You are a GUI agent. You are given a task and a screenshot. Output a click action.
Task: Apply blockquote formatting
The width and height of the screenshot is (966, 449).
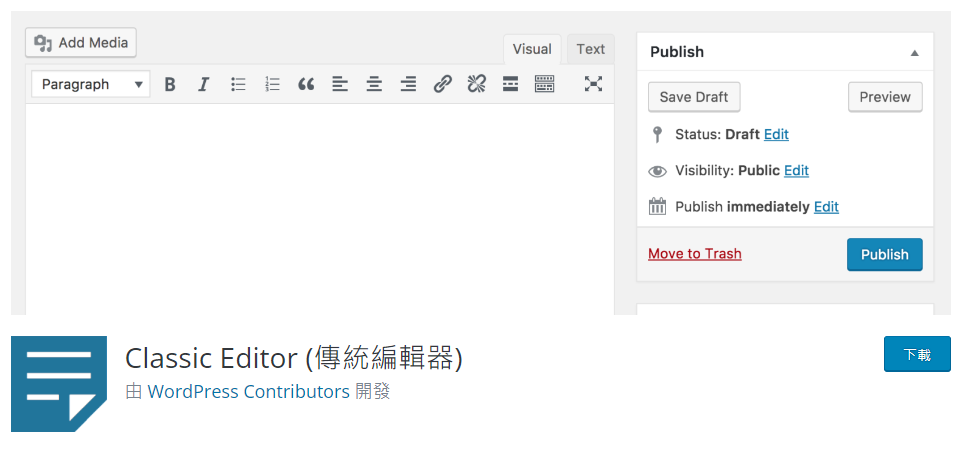pyautogui.click(x=306, y=84)
